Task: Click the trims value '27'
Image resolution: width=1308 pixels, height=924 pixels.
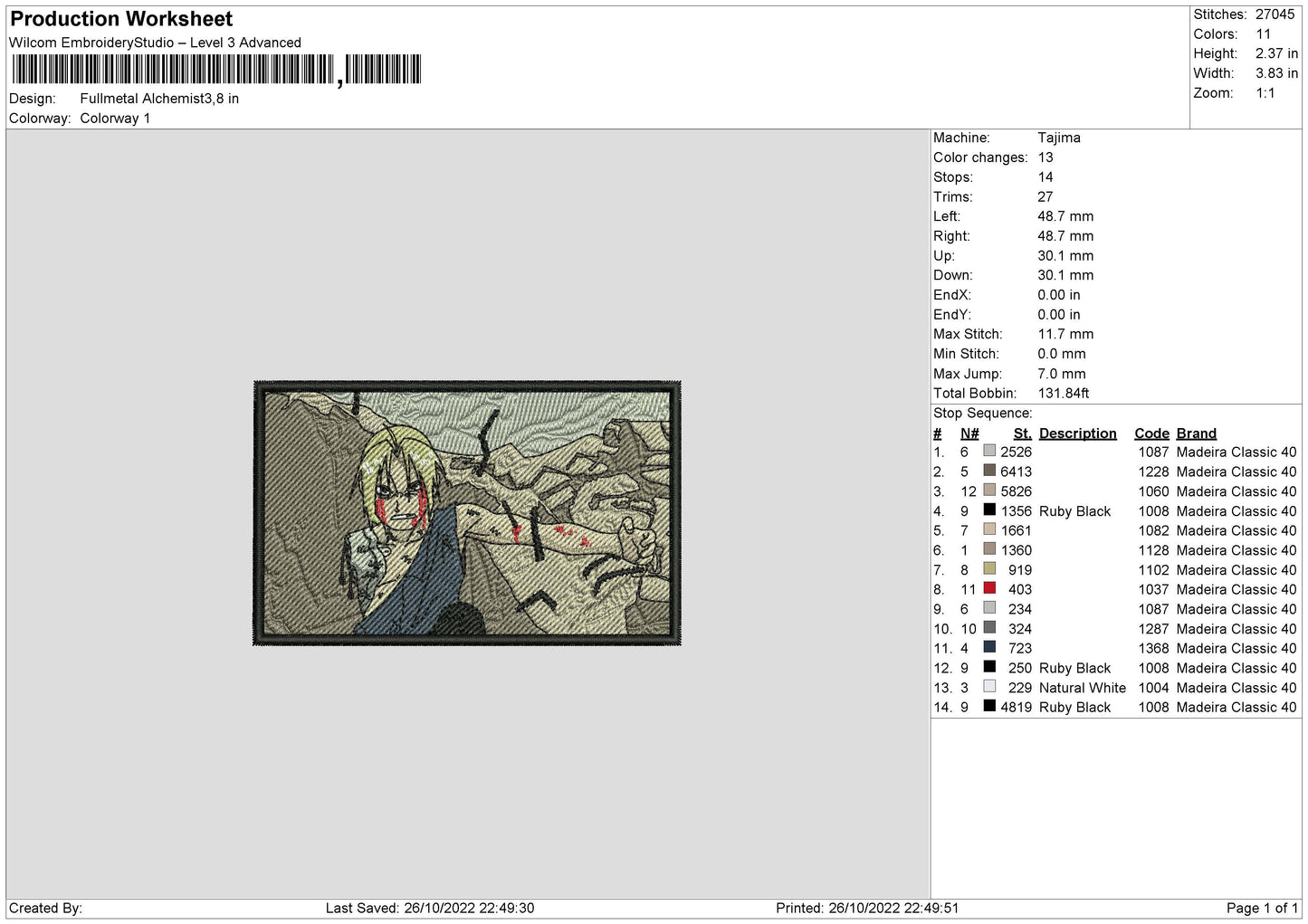Action: point(1045,196)
